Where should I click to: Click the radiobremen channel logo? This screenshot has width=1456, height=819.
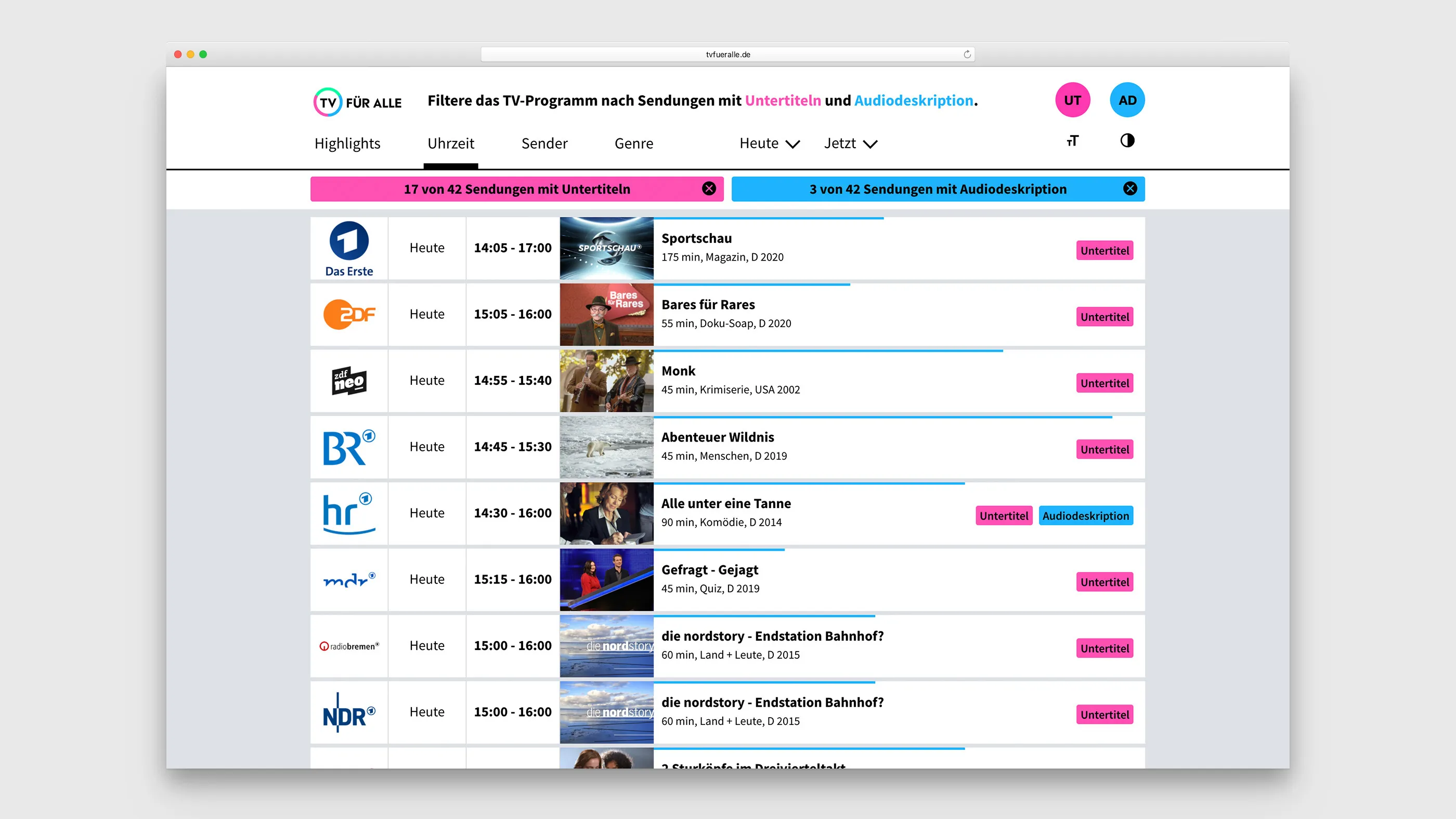point(349,646)
